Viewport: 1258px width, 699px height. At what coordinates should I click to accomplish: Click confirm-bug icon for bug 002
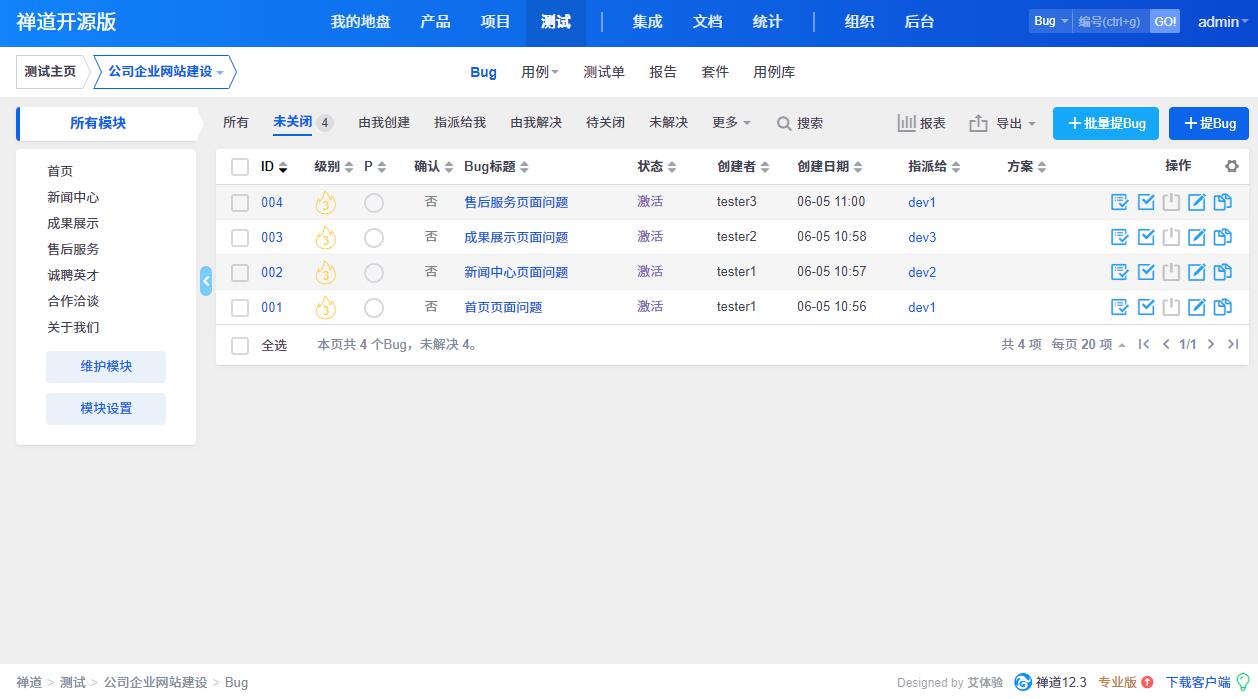click(x=1120, y=272)
